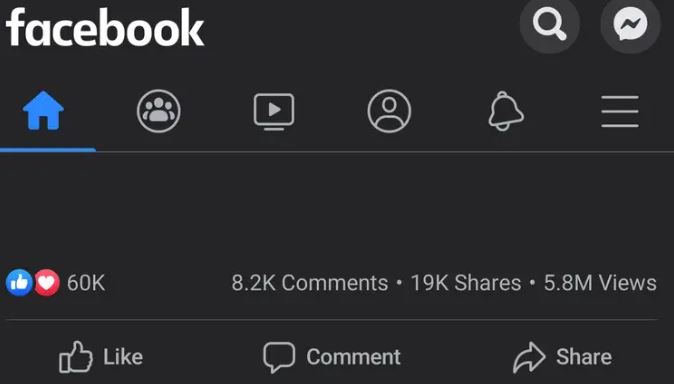Open Messenger chat icon
Viewport: 674px width, 384px height.
pyautogui.click(x=630, y=24)
